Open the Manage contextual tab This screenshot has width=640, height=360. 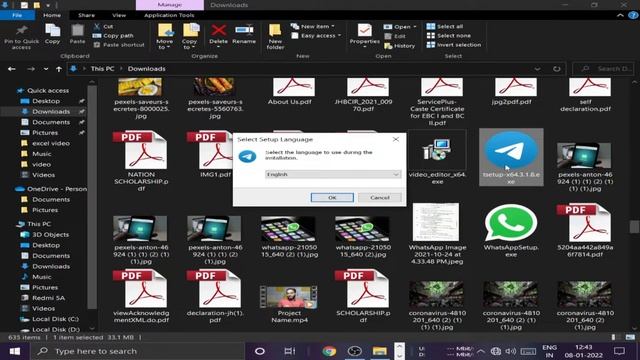coord(169,5)
